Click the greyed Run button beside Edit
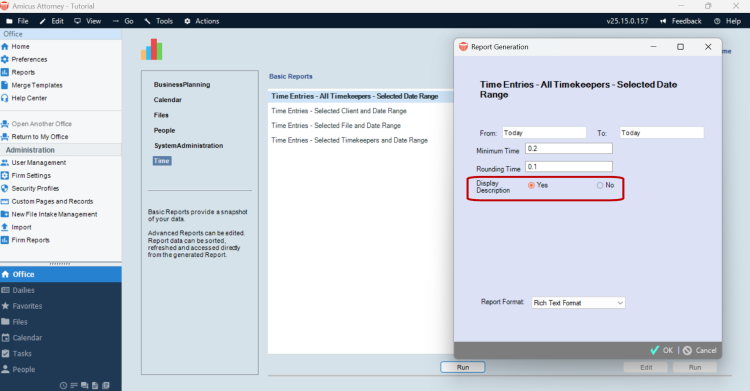 coord(695,367)
